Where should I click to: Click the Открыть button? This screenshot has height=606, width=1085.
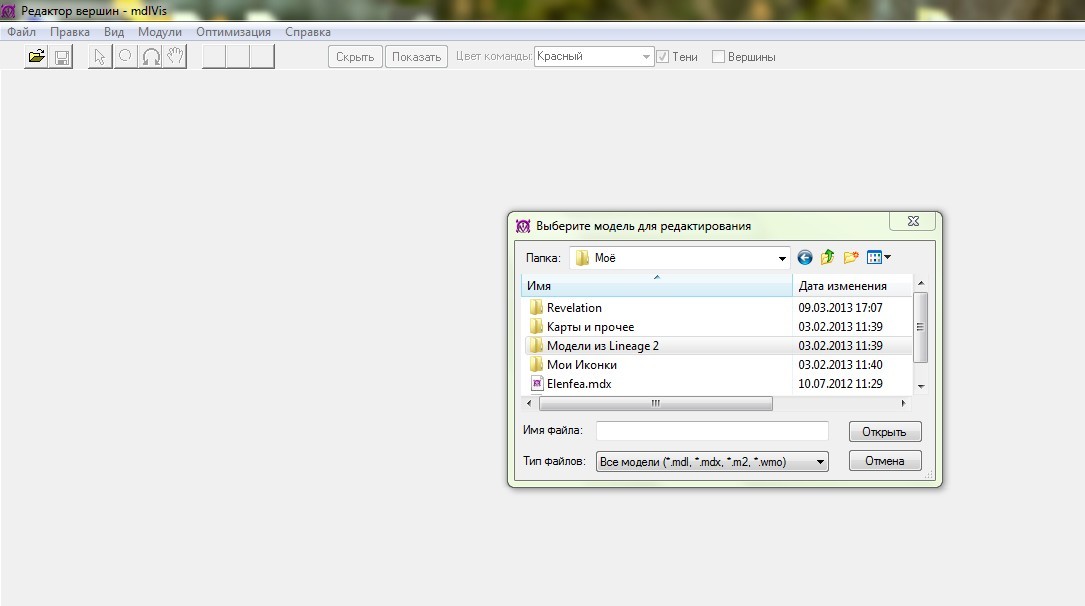885,432
